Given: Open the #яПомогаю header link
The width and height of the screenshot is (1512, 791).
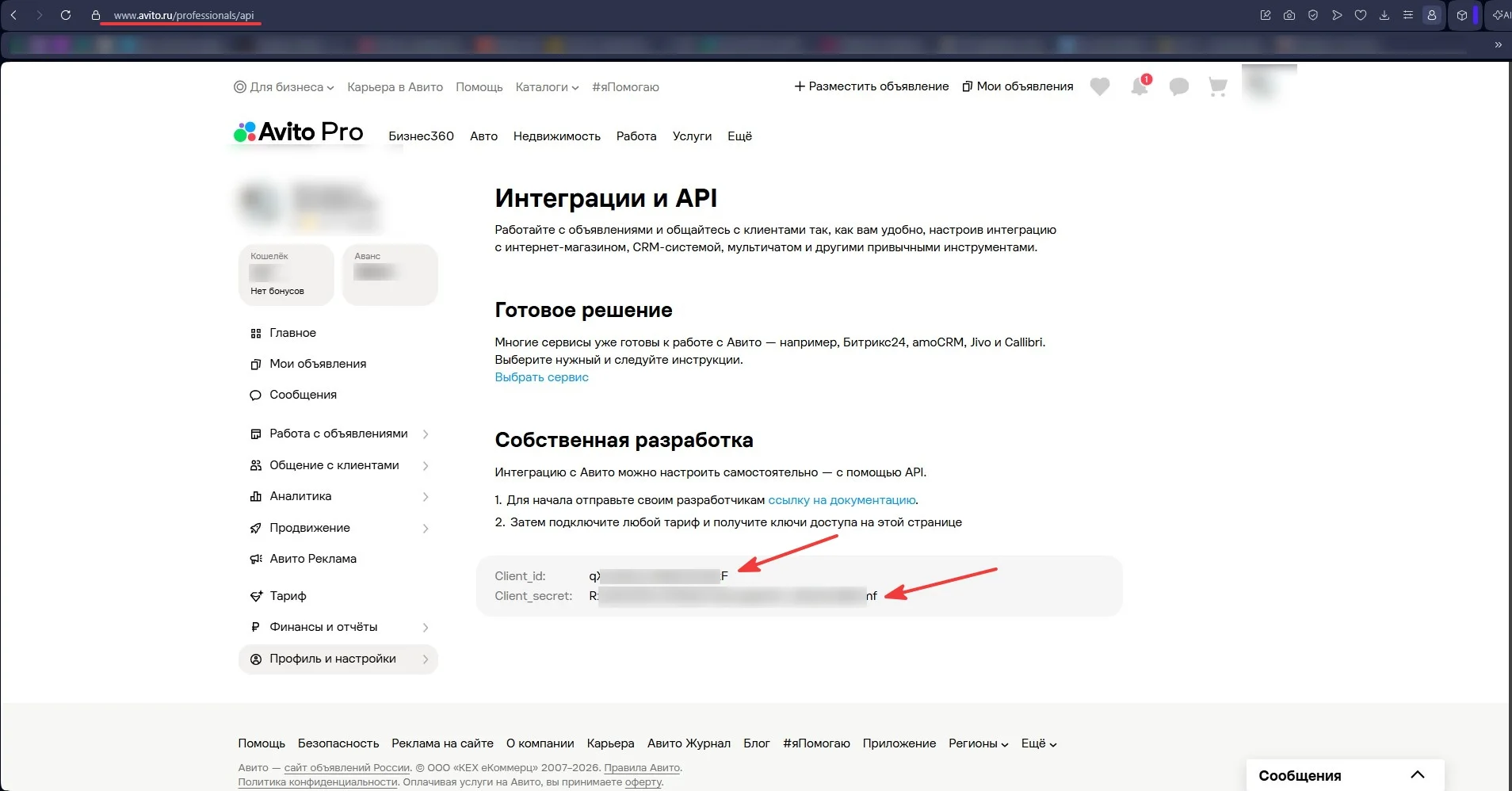Looking at the screenshot, I should coord(625,87).
